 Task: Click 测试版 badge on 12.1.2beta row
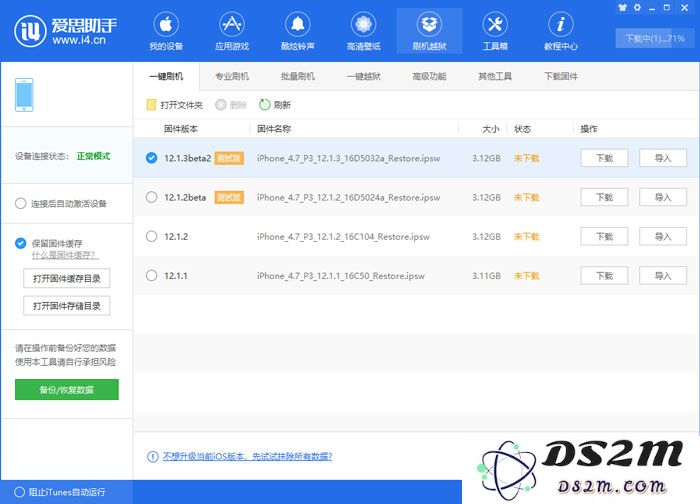(x=229, y=197)
